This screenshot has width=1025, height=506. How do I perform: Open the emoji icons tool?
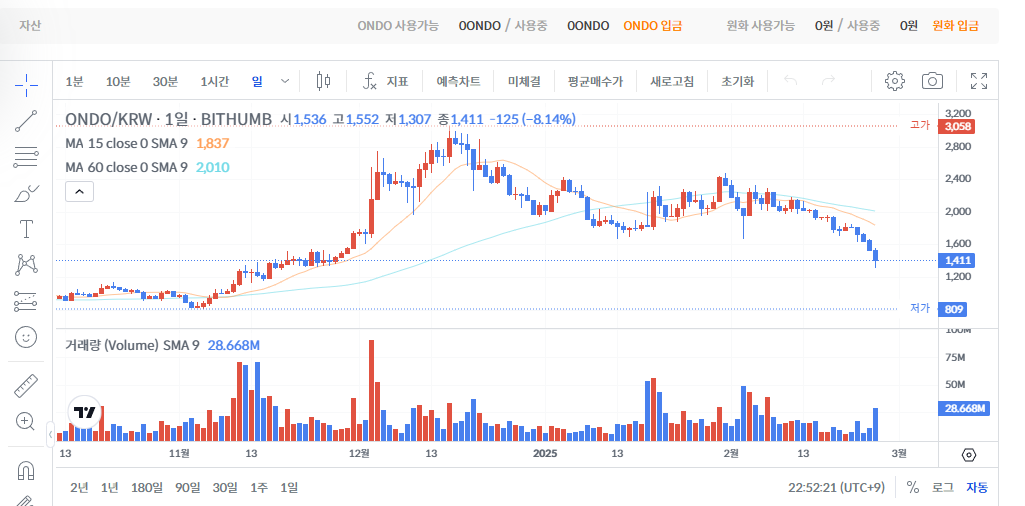[x=26, y=337]
